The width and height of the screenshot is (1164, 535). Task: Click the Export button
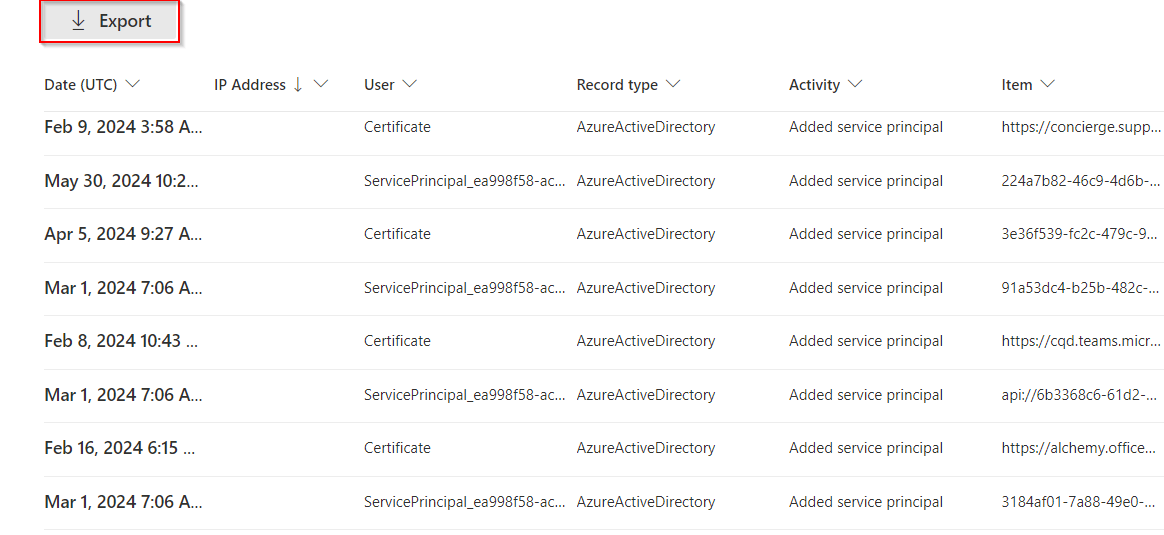click(x=110, y=22)
